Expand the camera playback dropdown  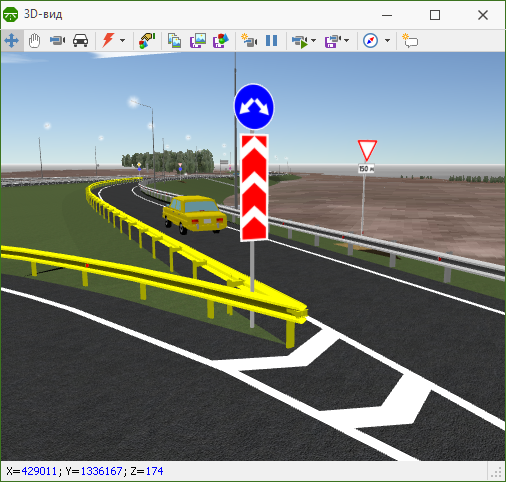[313, 41]
